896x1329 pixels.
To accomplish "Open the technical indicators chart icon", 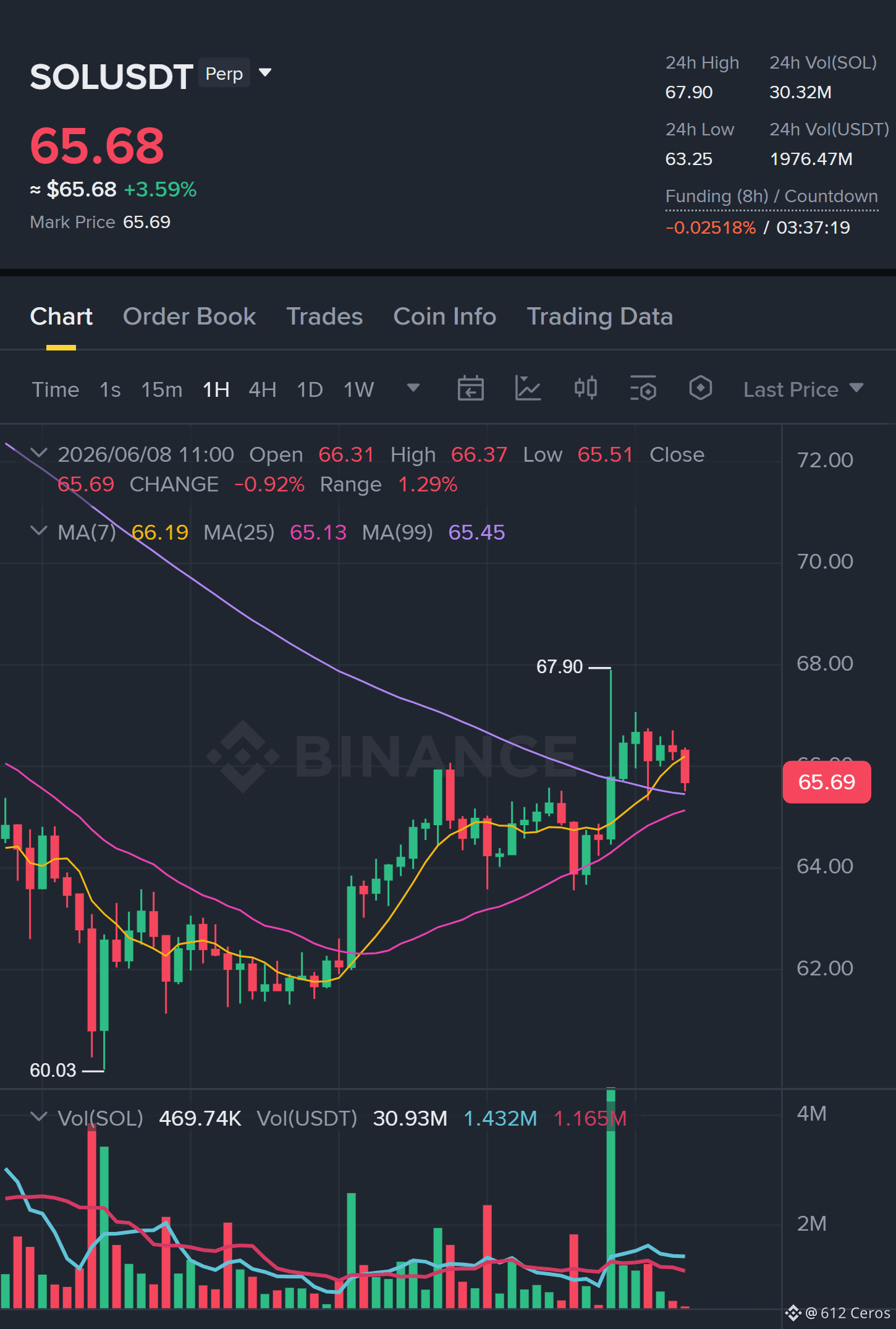I will (x=528, y=389).
